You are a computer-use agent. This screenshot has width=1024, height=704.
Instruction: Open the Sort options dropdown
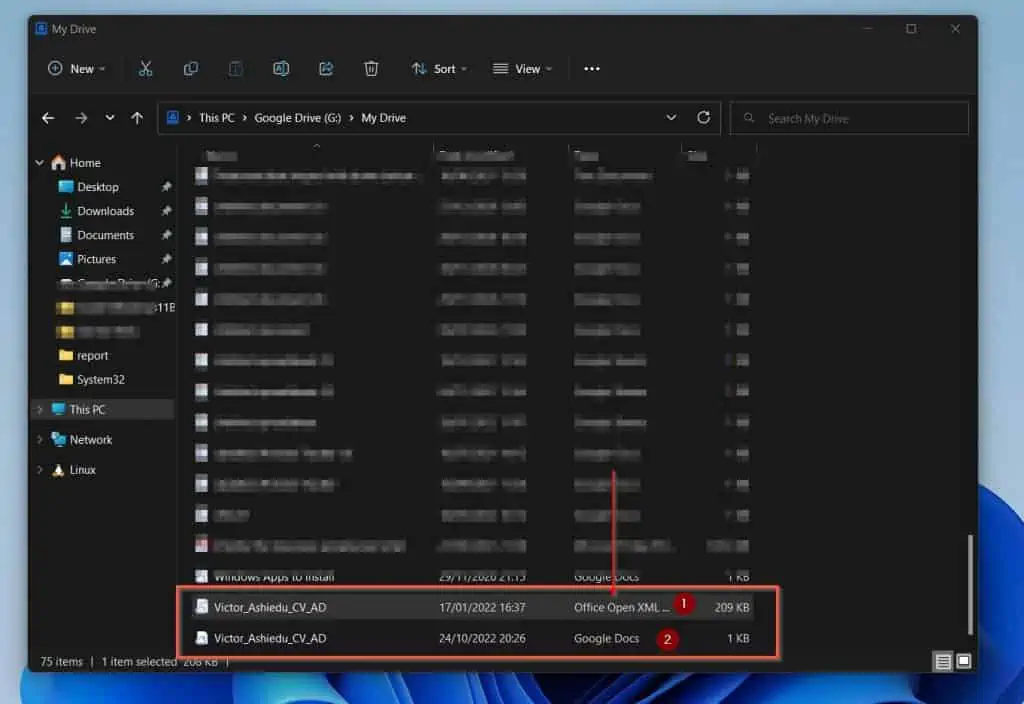tap(439, 69)
